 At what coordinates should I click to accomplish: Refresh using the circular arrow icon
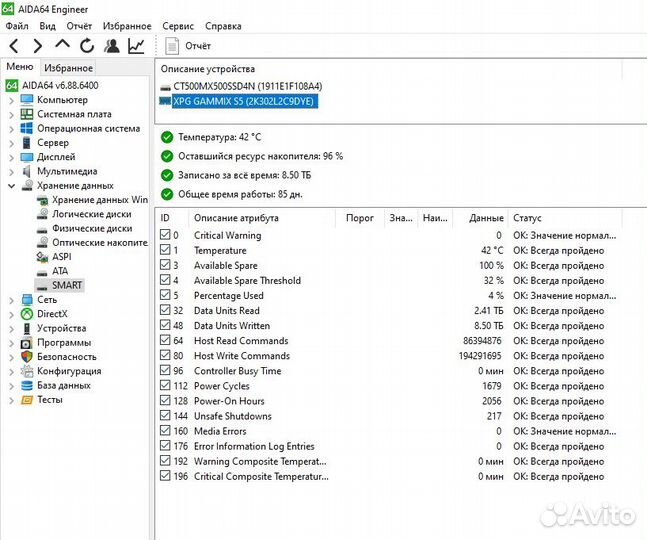click(x=87, y=46)
